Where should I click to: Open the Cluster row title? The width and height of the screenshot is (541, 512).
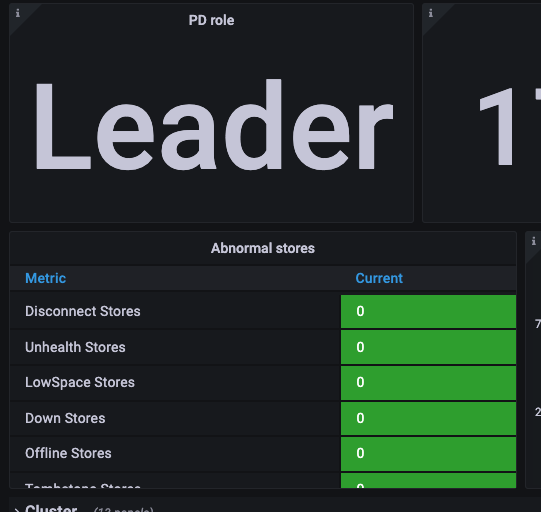click(51, 508)
